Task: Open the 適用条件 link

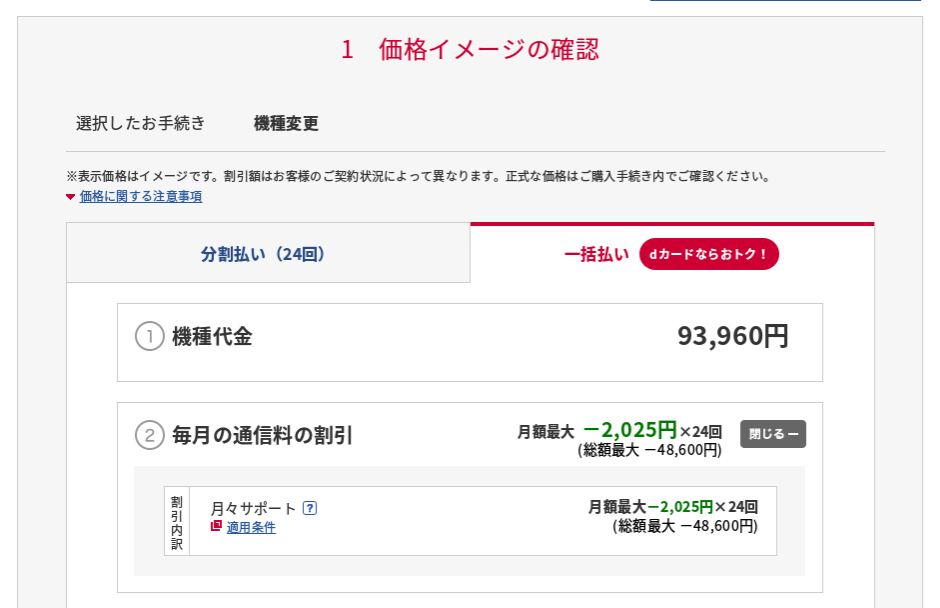Action: [251, 527]
